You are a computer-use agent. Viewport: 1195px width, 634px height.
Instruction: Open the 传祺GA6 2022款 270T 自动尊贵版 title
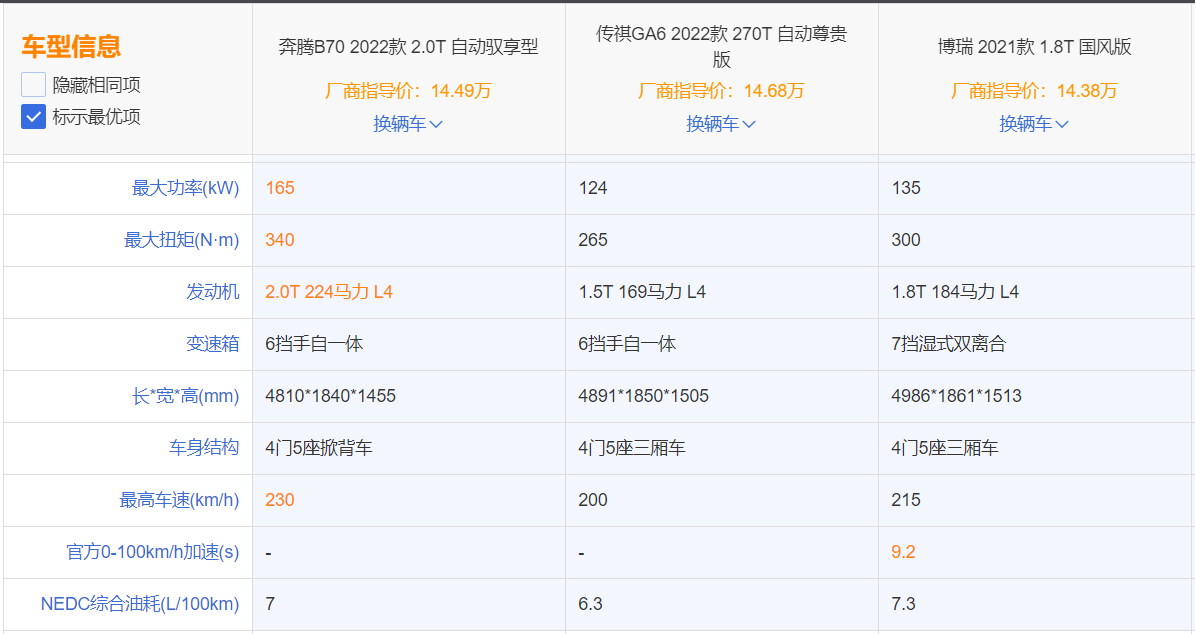click(x=721, y=46)
